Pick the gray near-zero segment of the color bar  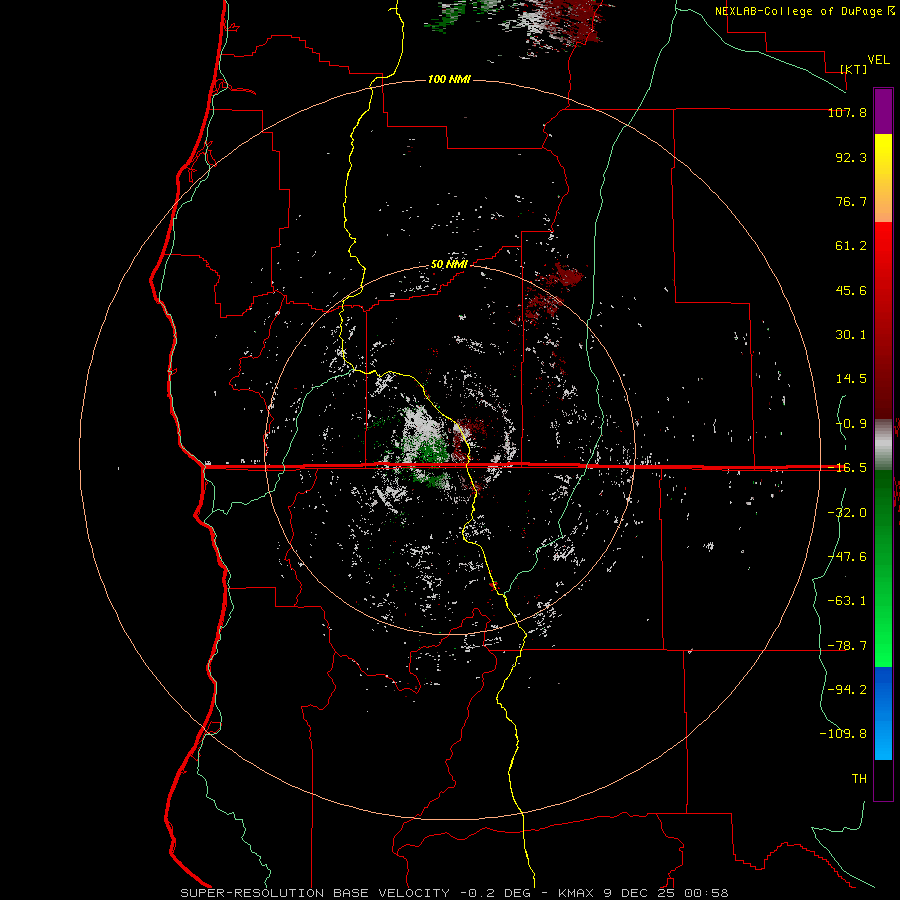point(883,444)
